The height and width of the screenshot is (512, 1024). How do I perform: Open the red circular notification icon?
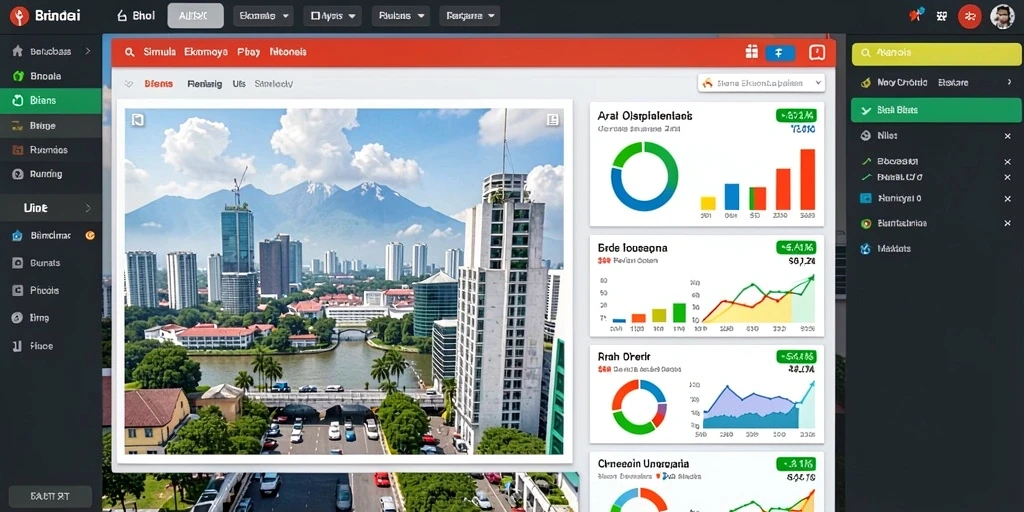[x=970, y=16]
